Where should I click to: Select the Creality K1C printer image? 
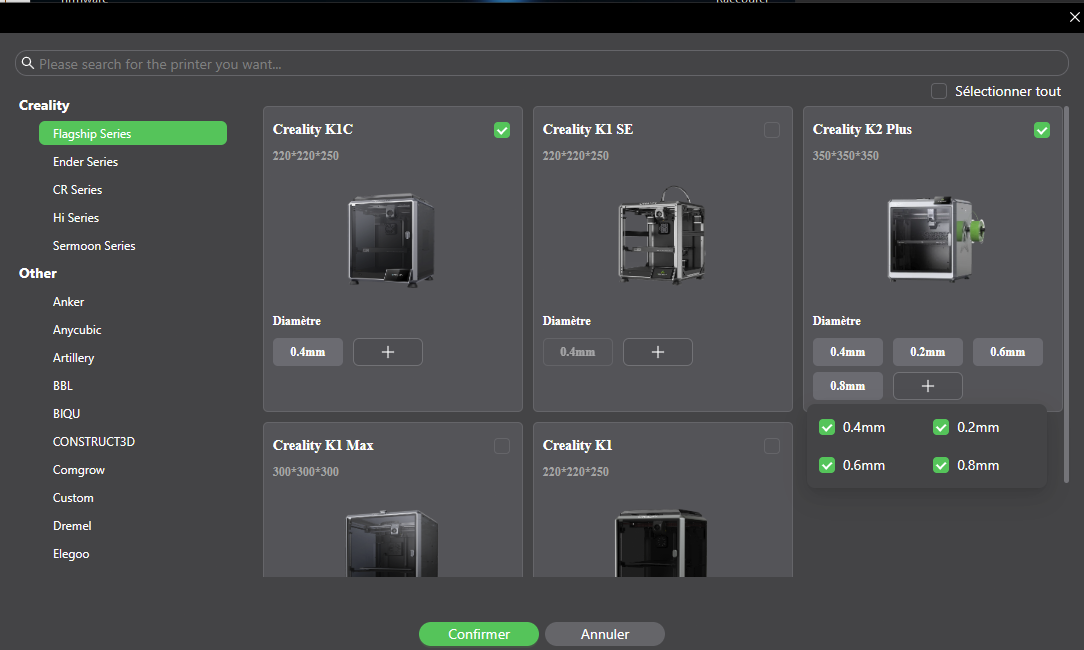(391, 239)
